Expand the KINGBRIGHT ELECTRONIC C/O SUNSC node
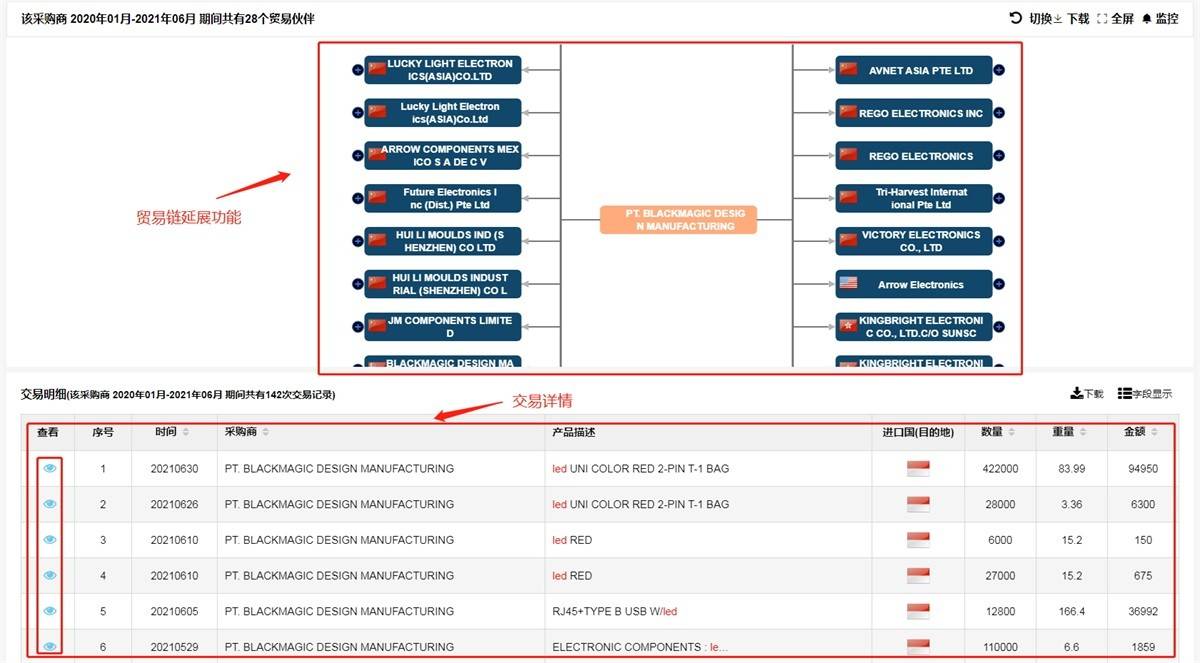The width and height of the screenshot is (1200, 663). click(x=999, y=327)
